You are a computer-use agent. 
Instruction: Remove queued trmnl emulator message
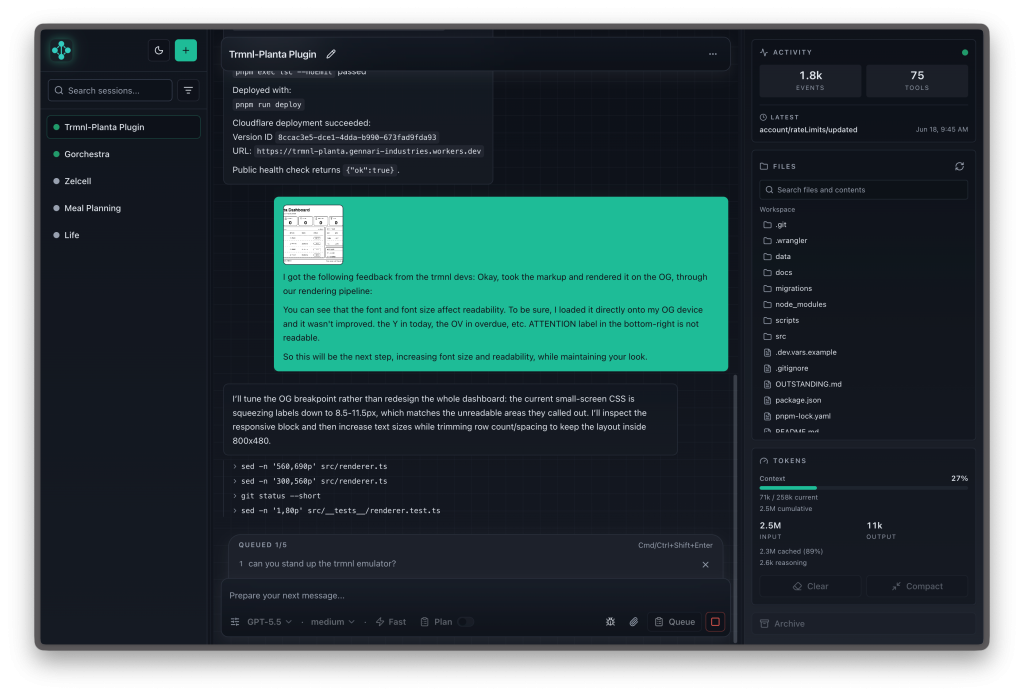pyautogui.click(x=705, y=565)
